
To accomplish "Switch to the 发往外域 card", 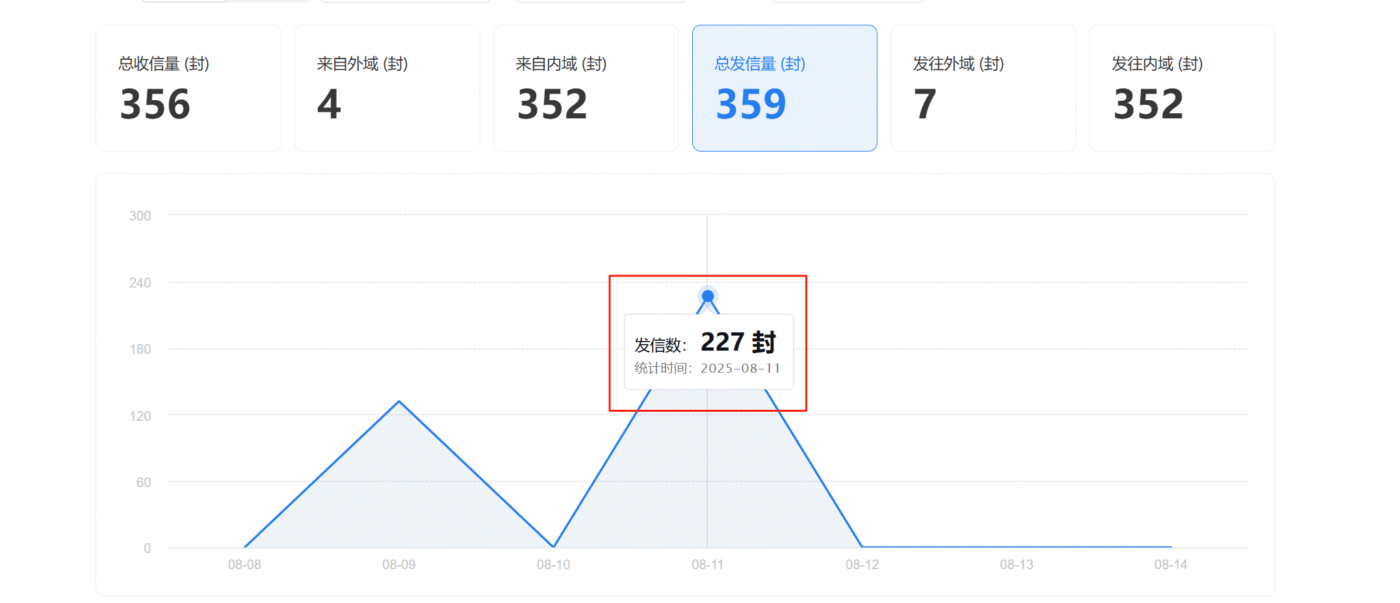I will coord(982,89).
